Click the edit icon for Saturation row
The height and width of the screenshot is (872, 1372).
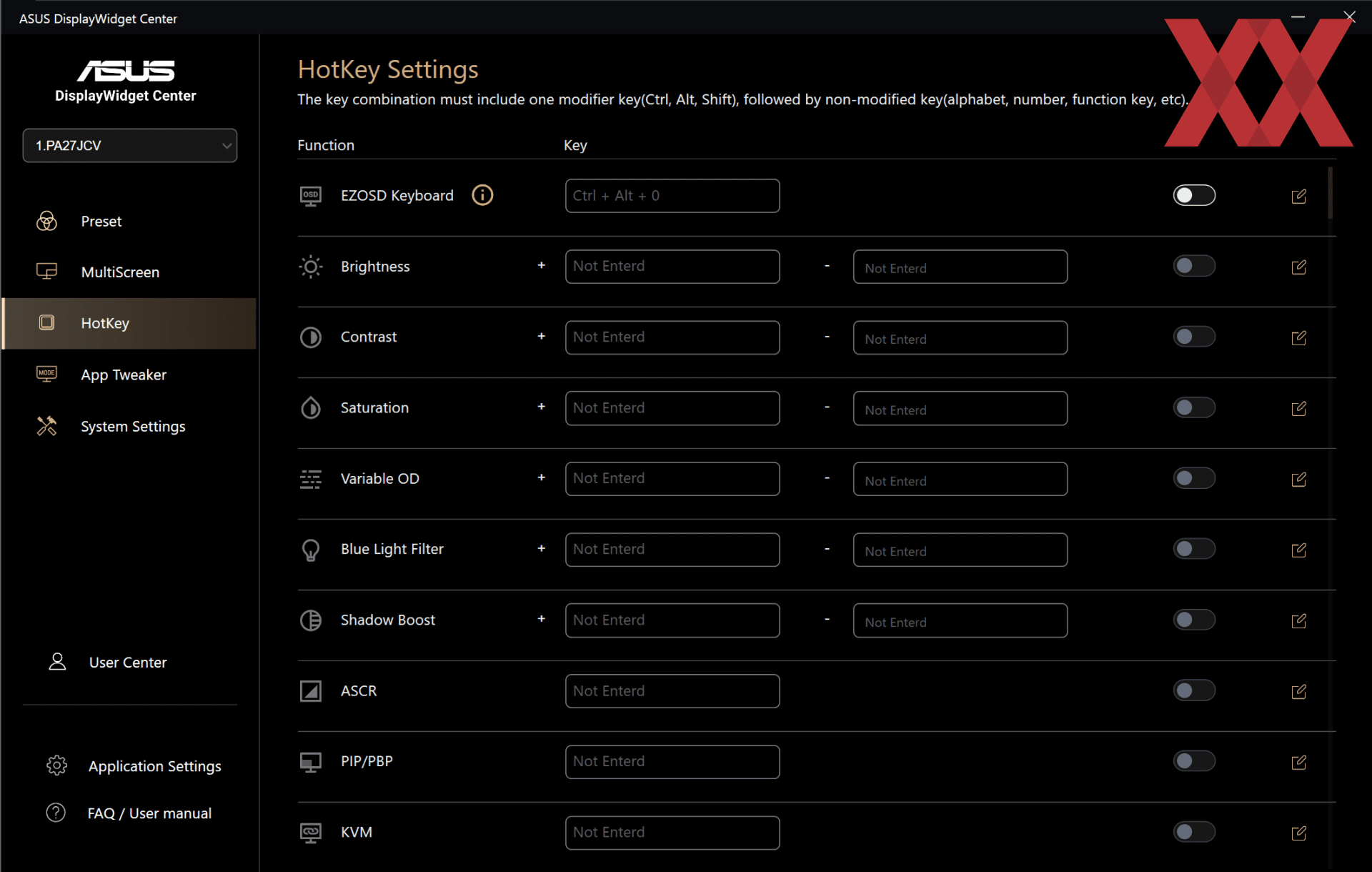point(1298,408)
